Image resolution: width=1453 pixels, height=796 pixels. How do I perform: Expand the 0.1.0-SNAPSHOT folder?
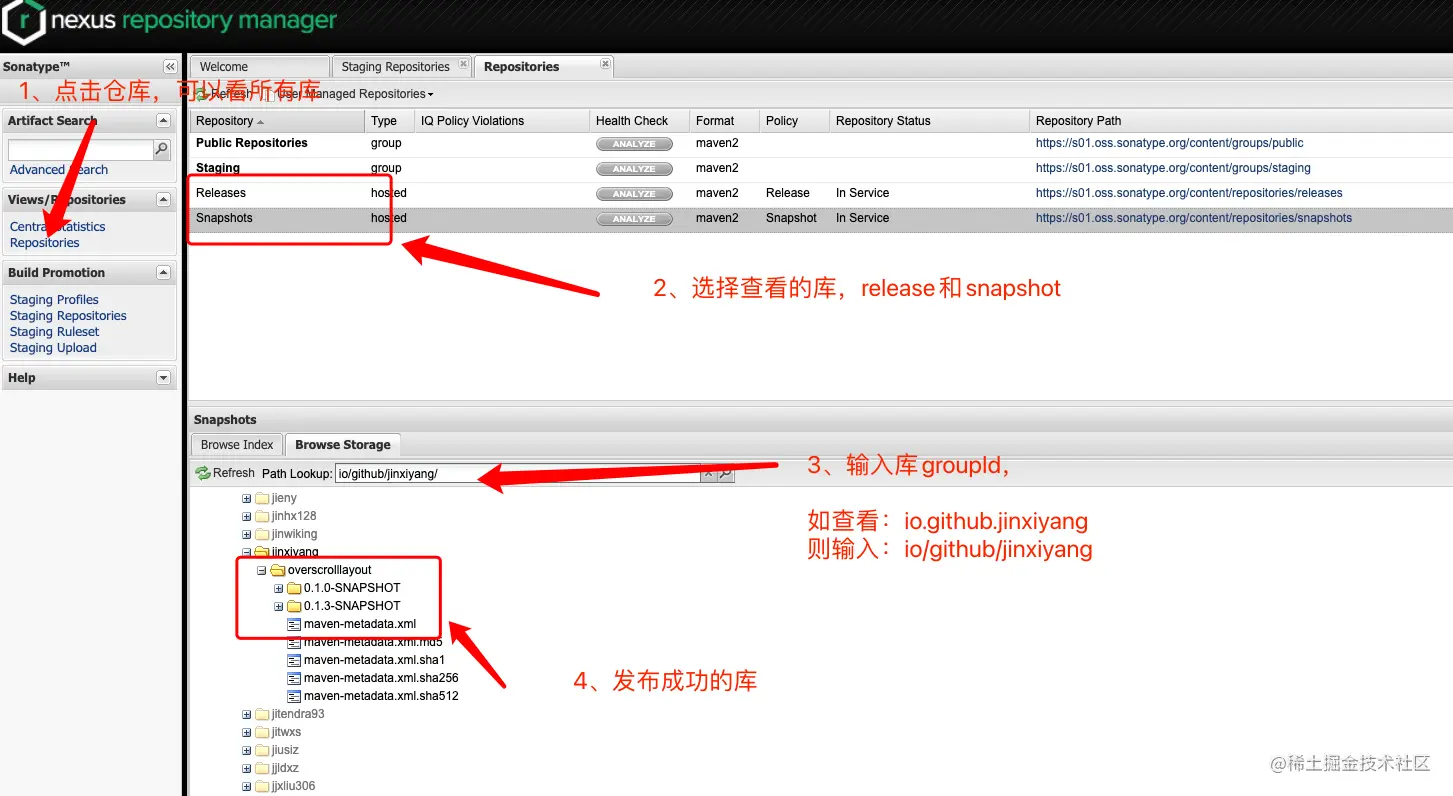point(278,588)
